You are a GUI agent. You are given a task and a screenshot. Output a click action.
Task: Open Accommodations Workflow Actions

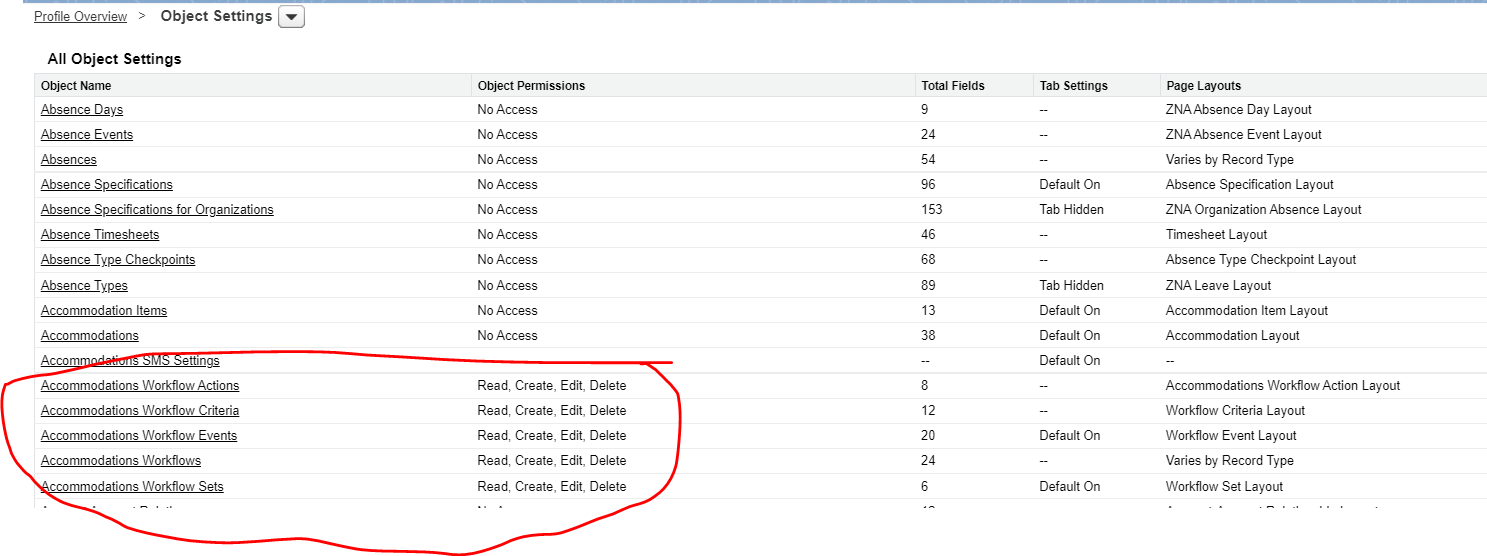(140, 386)
